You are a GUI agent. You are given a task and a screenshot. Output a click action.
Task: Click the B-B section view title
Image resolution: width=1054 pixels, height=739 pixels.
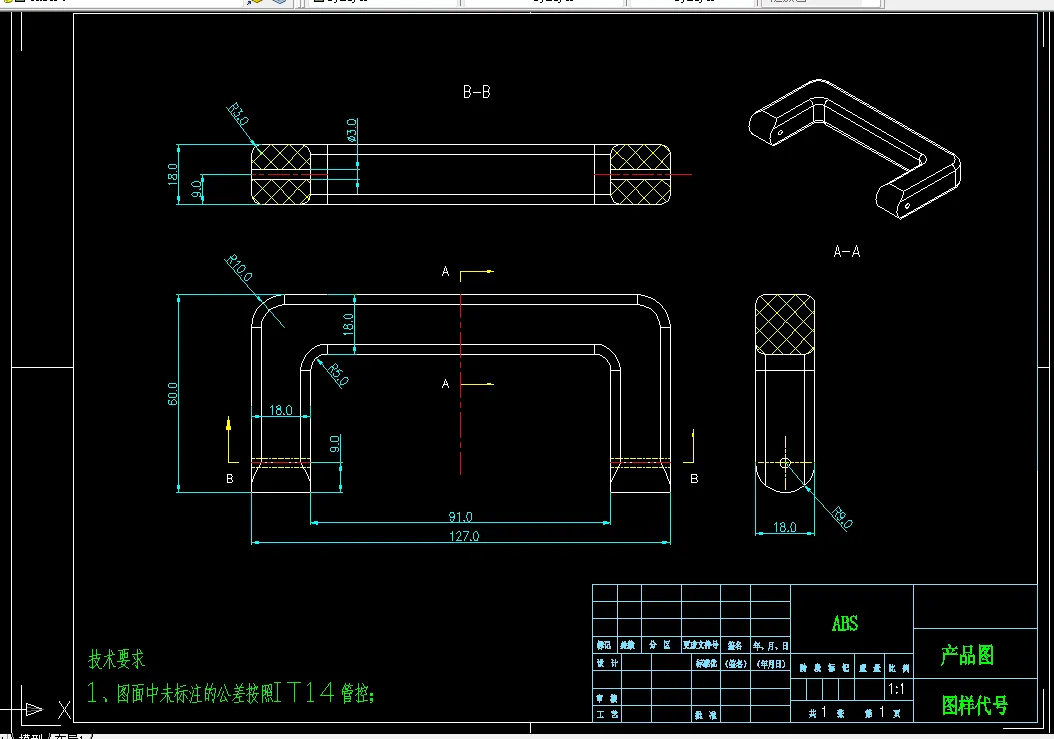477,92
